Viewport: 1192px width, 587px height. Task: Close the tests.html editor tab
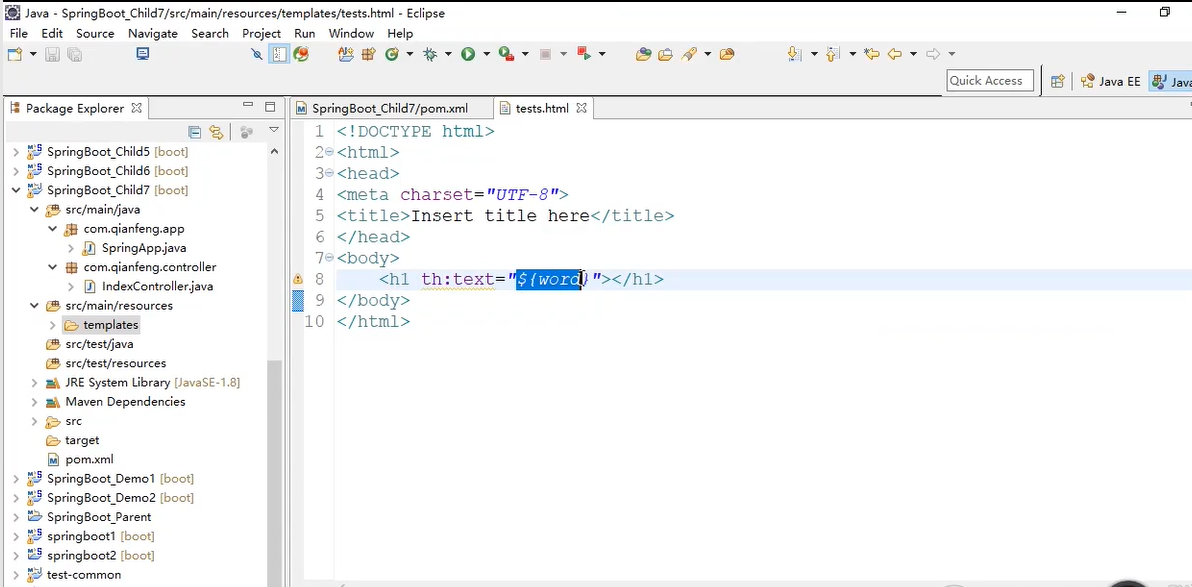(x=582, y=108)
